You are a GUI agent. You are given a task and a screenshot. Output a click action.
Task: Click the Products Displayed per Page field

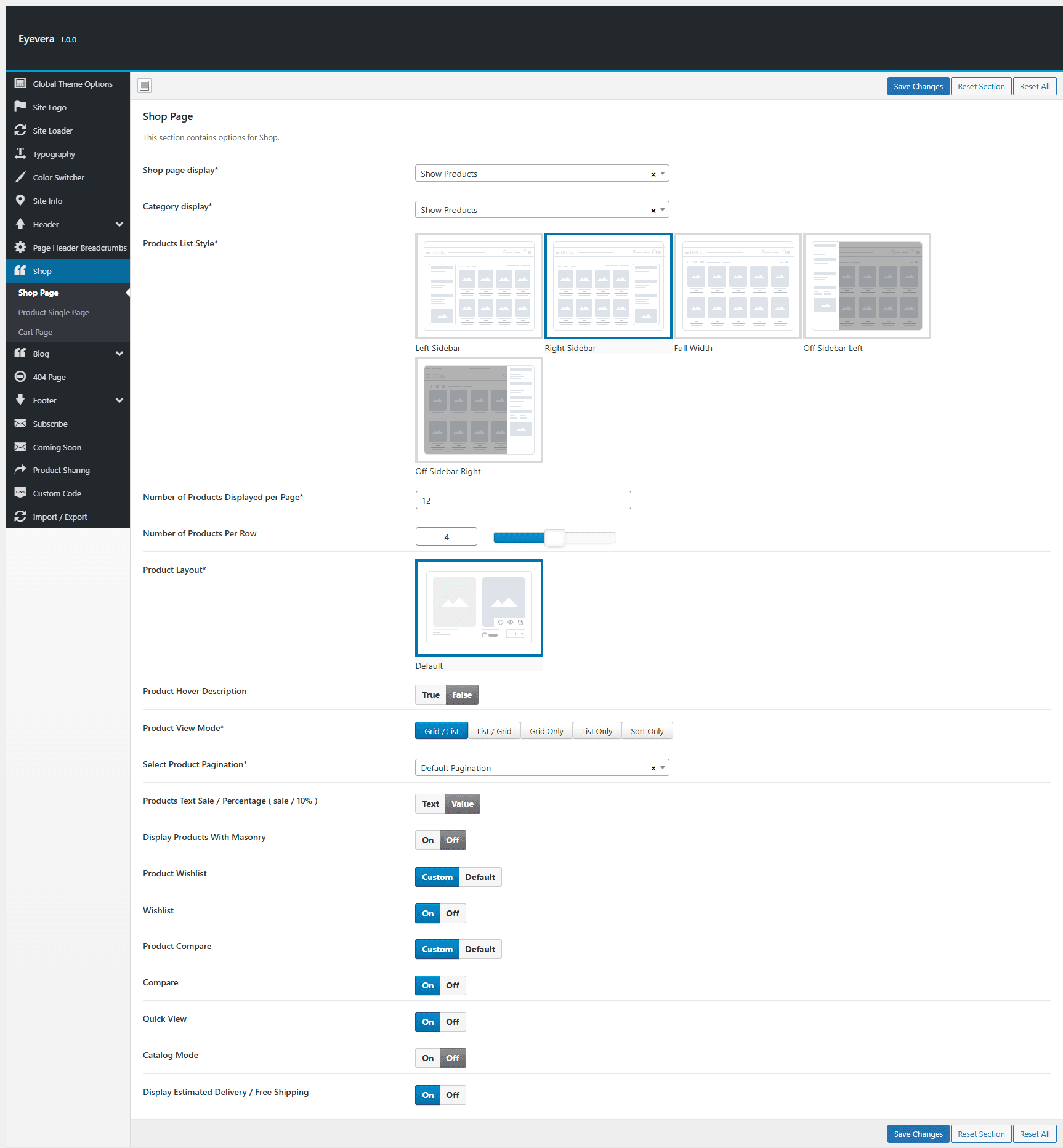click(x=523, y=500)
